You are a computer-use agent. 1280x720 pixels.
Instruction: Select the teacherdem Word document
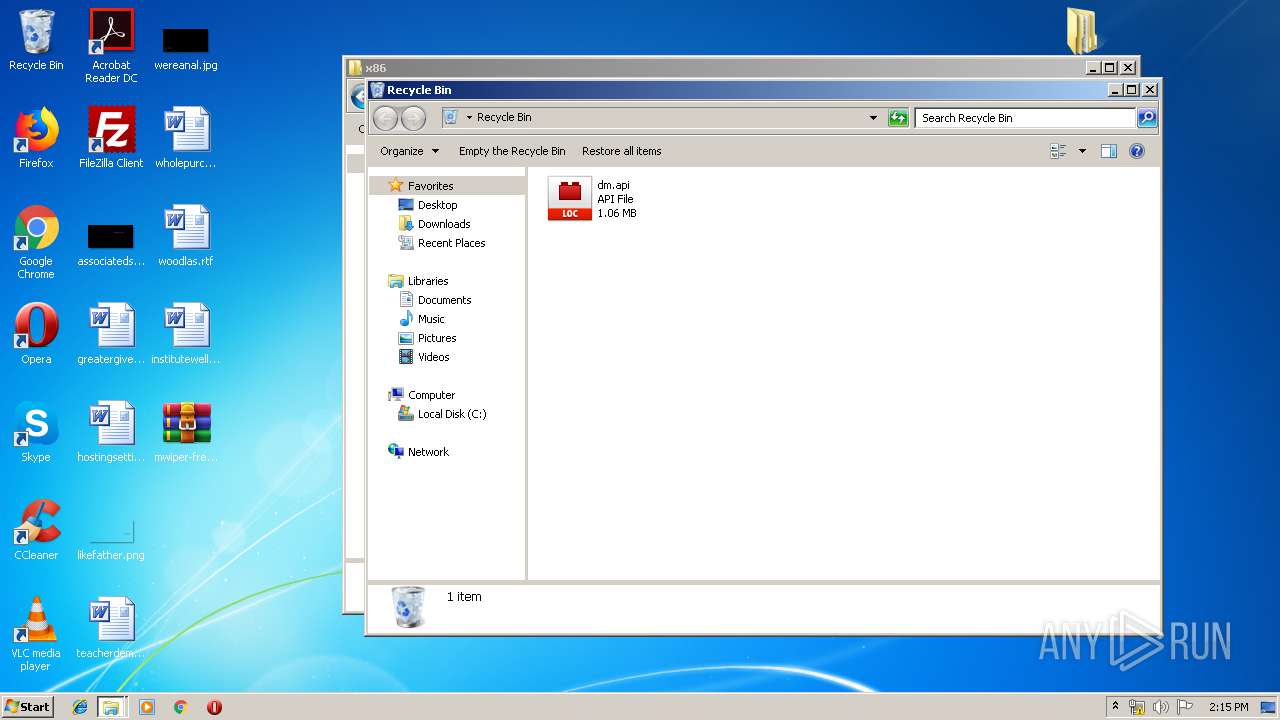[x=111, y=628]
